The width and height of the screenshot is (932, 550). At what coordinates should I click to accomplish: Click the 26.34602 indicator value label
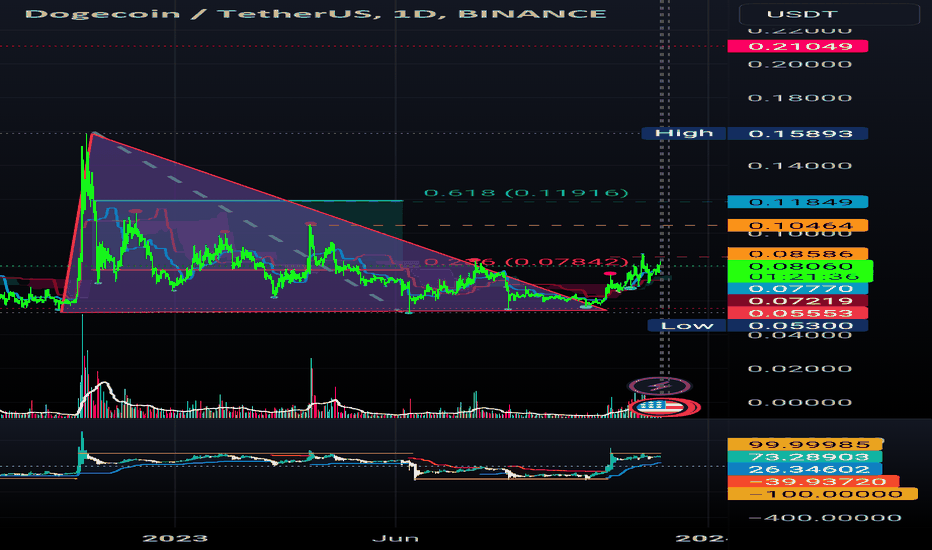coord(804,469)
